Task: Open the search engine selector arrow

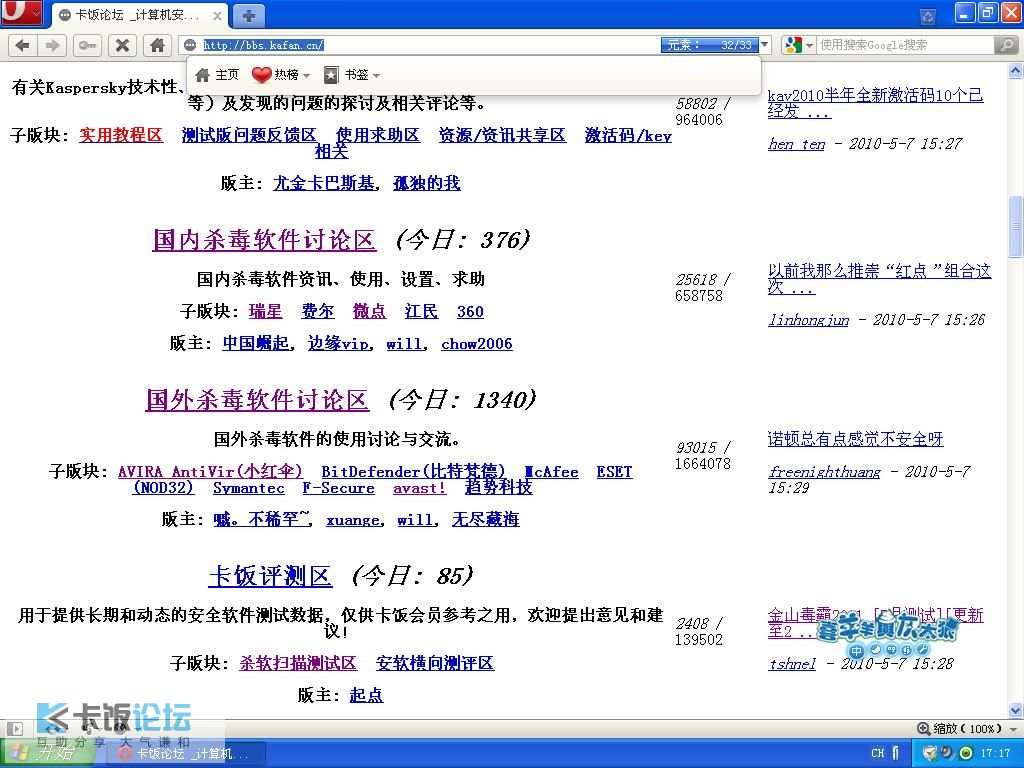Action: click(810, 45)
